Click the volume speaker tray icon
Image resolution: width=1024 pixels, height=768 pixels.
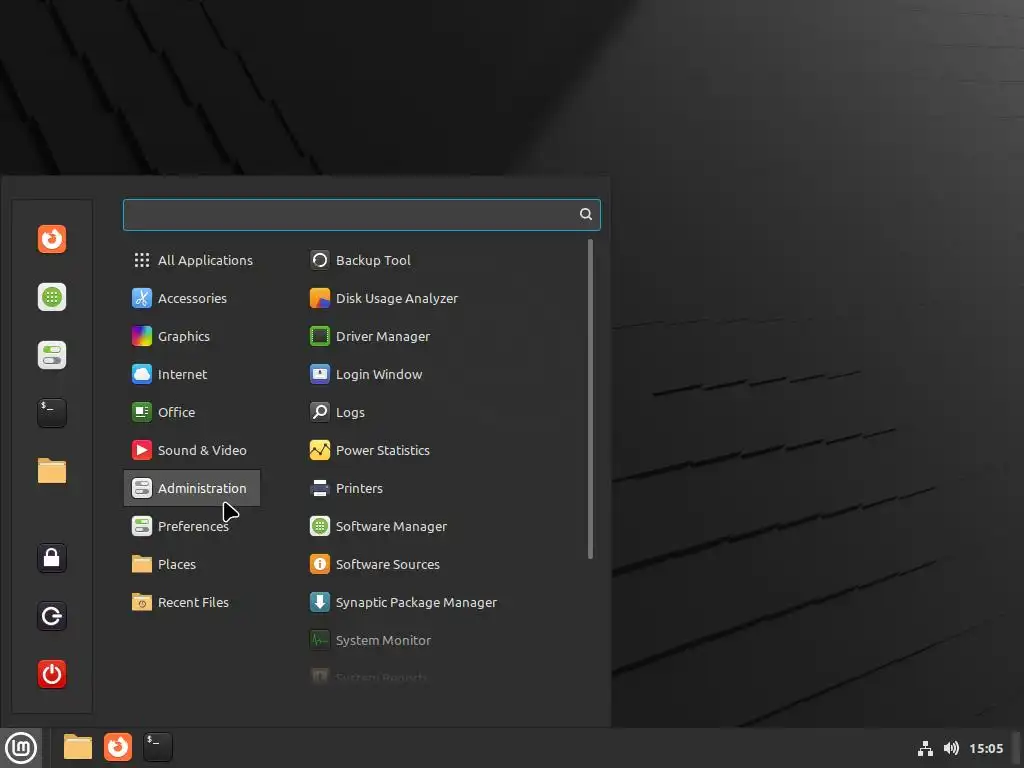(952, 748)
